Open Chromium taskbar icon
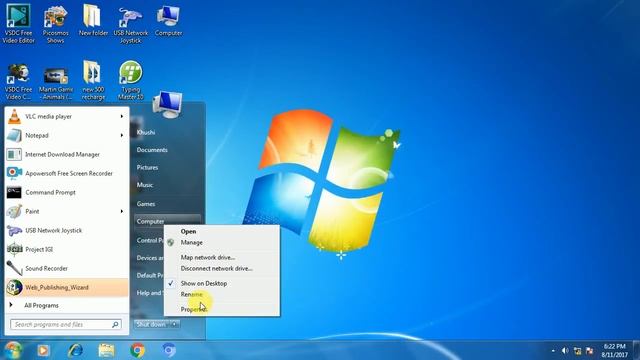Viewport: 640px width, 360px height. [169, 350]
